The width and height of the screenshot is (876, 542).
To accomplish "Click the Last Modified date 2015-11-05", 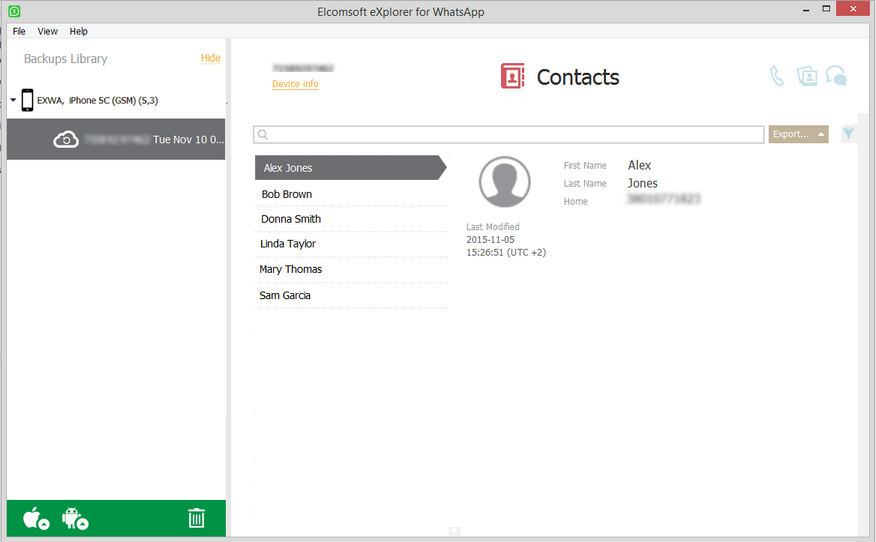I will [491, 240].
